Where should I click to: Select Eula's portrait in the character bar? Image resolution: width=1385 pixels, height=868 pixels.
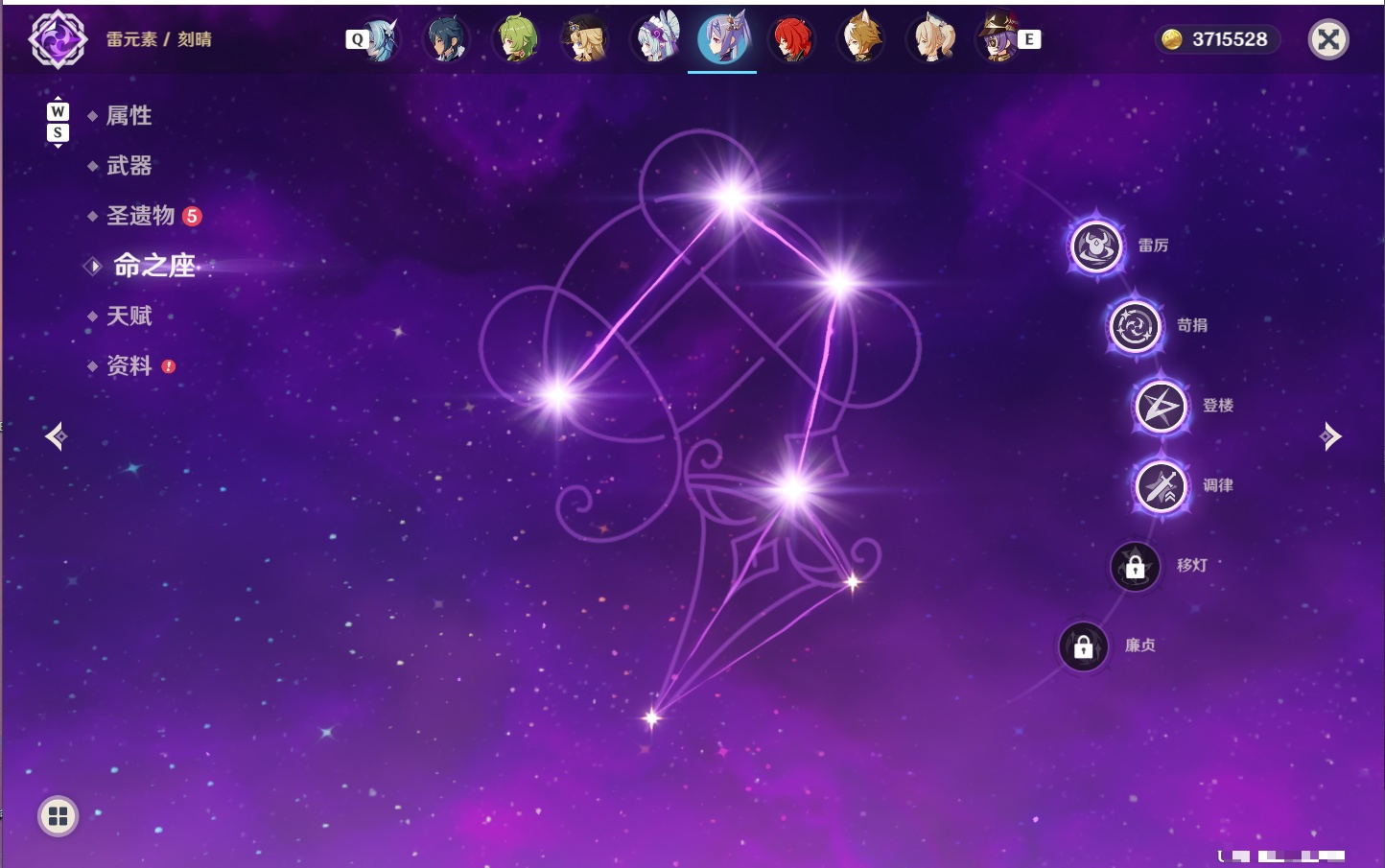[x=380, y=39]
